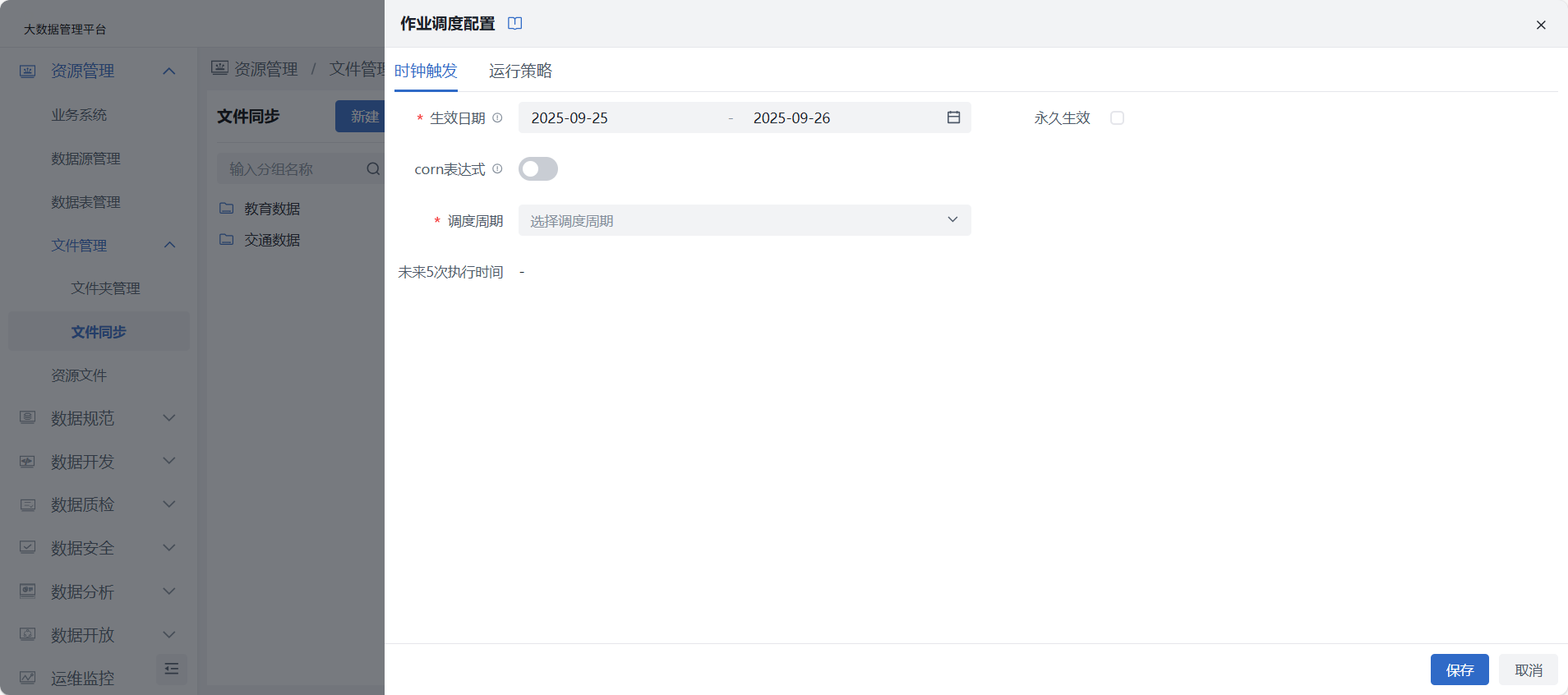Open the 交通数据 folder
The image size is (1568, 695).
pyautogui.click(x=271, y=240)
